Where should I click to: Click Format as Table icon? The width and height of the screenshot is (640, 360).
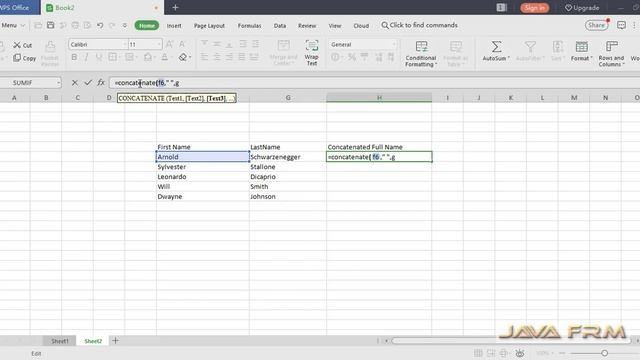pos(456,46)
